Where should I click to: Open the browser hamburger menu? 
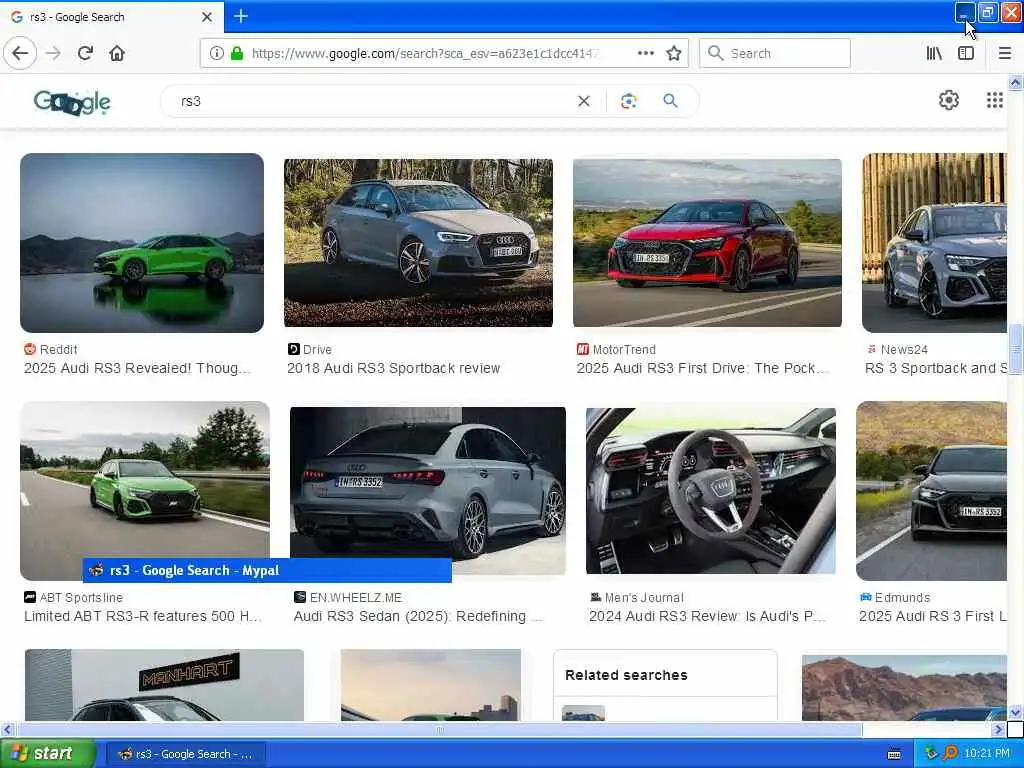[1004, 53]
